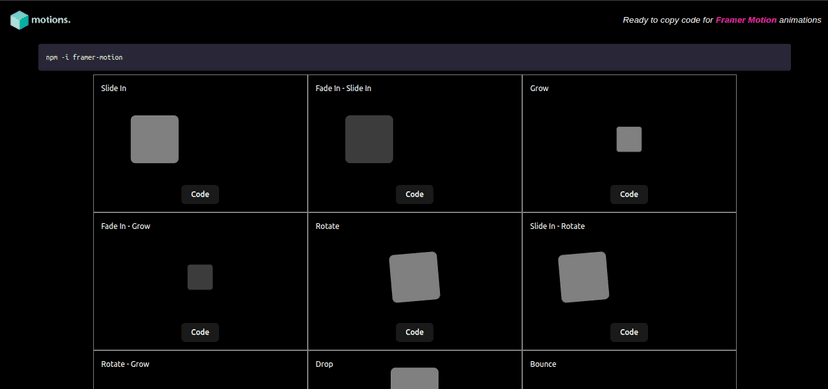This screenshot has width=828, height=389.
Task: Select the Bounce card title
Action: pyautogui.click(x=543, y=364)
